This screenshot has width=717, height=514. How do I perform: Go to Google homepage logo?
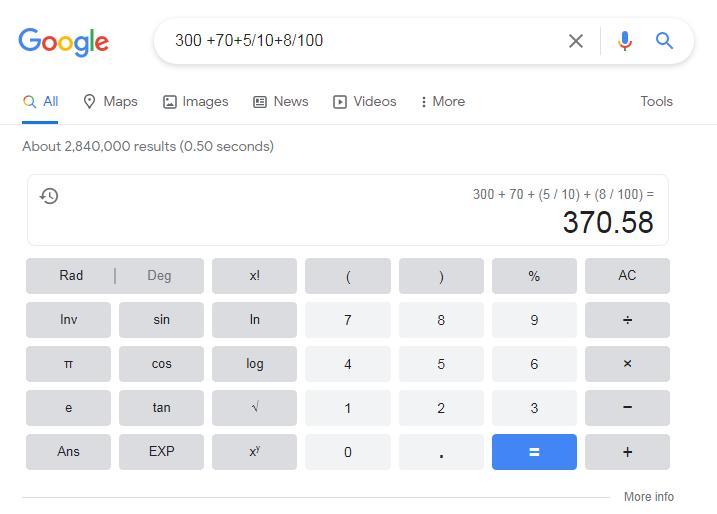(63, 41)
